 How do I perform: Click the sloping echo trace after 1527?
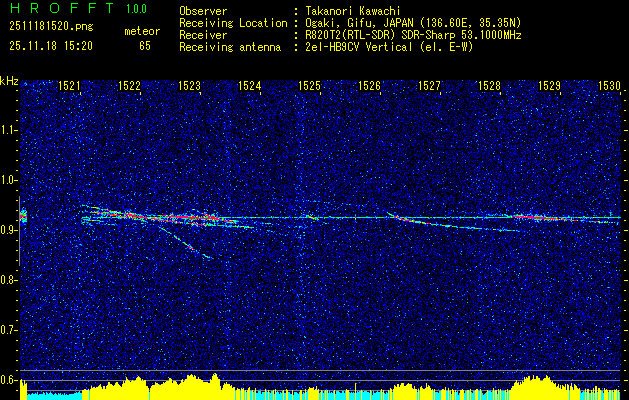click(x=451, y=222)
